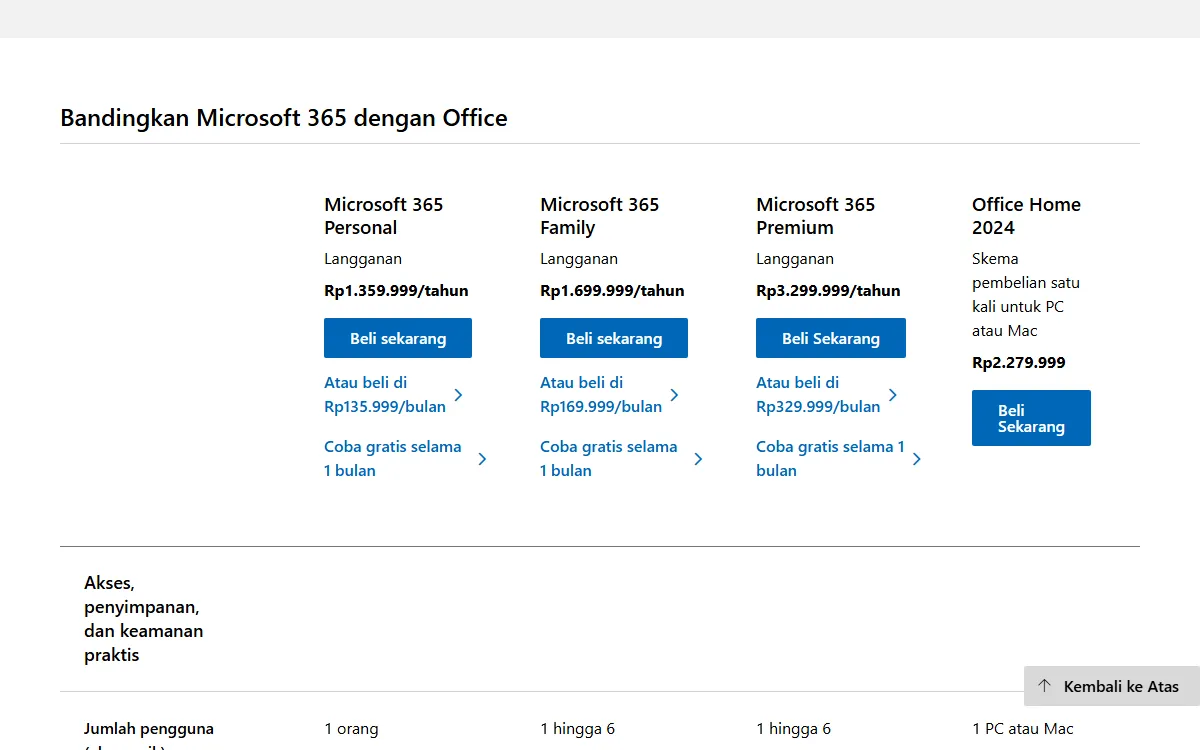Select Microsoft 365 Family heading

coord(600,216)
